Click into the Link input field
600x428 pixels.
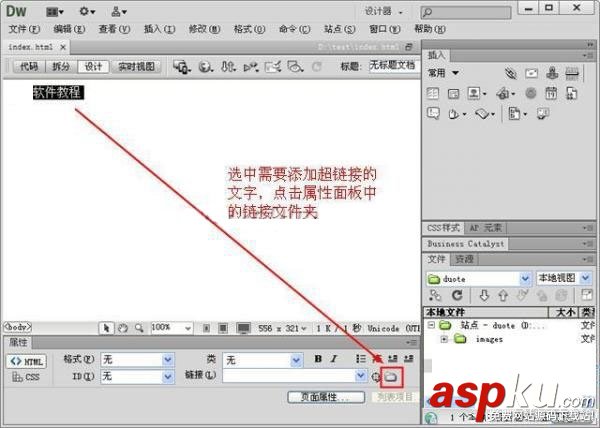(x=289, y=376)
